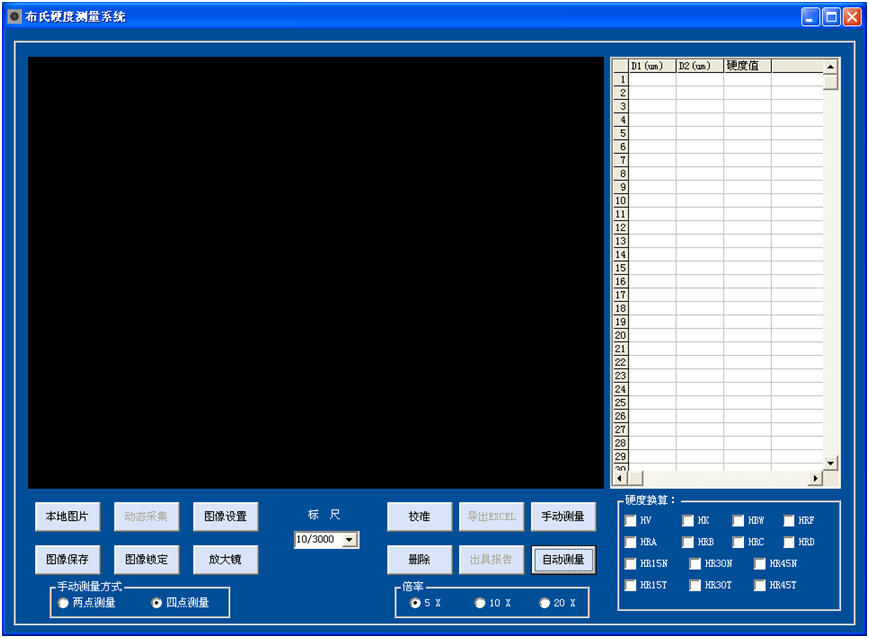Screen dimensions: 869x638
Task: Open the 放大镜 magnifier tool
Action: click(225, 559)
